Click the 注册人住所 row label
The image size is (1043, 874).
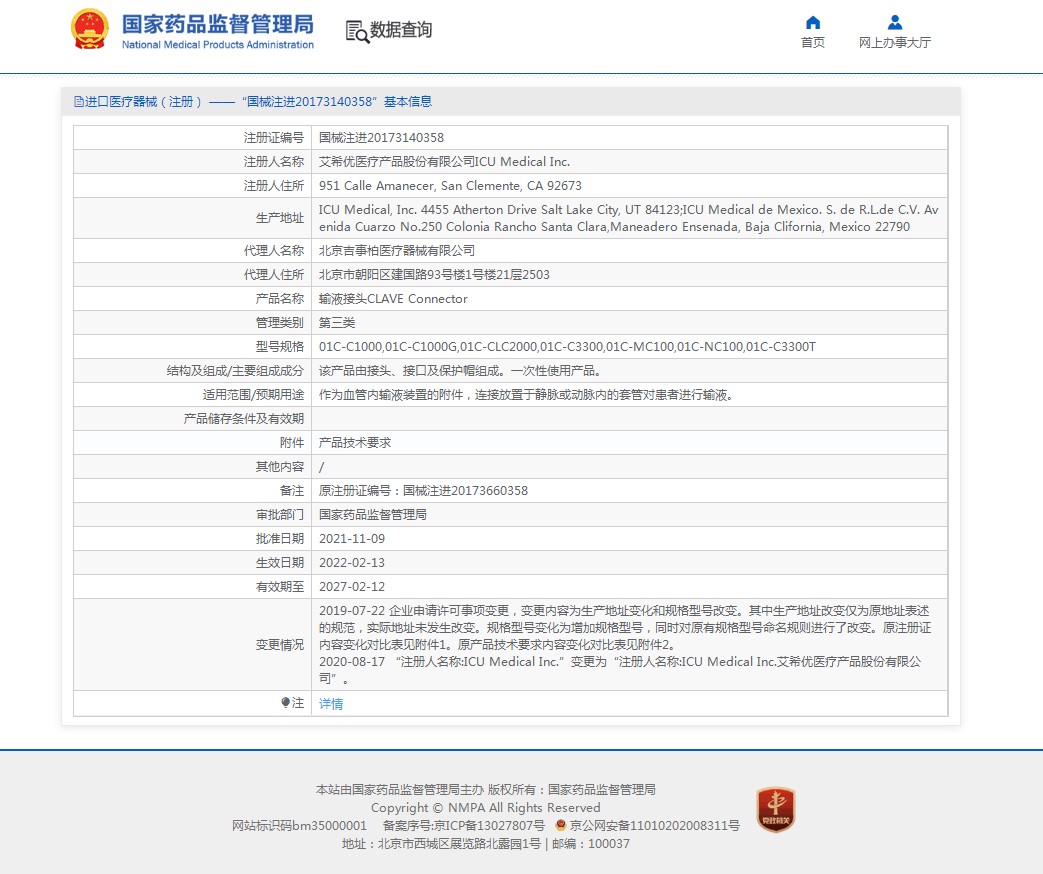pos(273,186)
